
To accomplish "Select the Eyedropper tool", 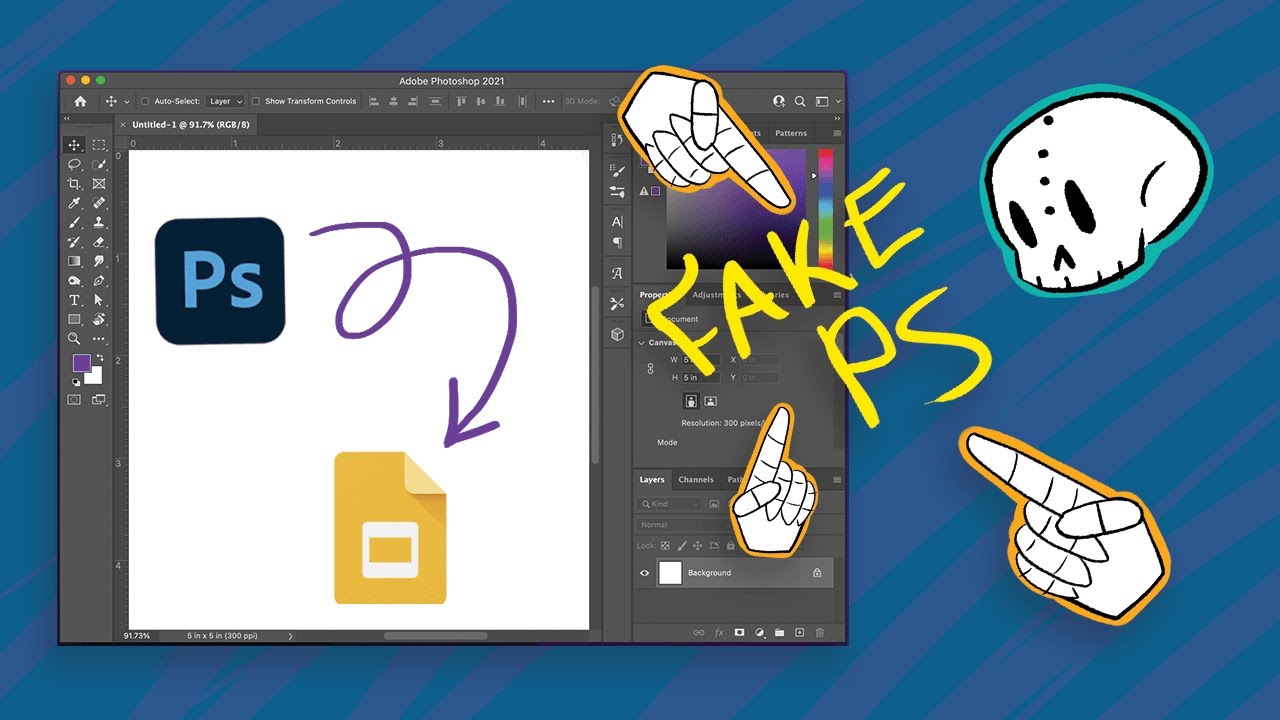I will coord(74,203).
